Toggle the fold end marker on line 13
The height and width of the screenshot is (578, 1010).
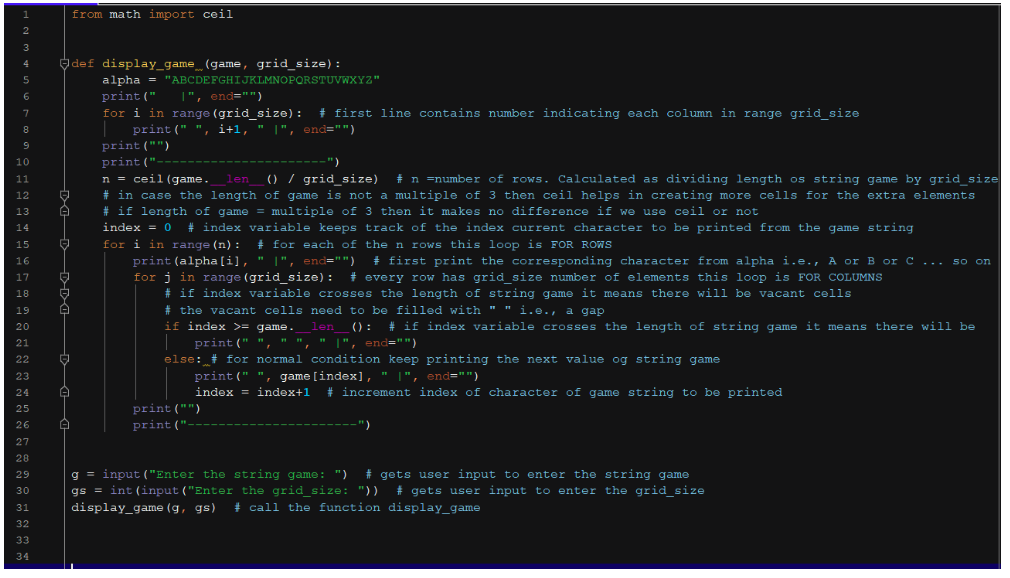coord(63,210)
